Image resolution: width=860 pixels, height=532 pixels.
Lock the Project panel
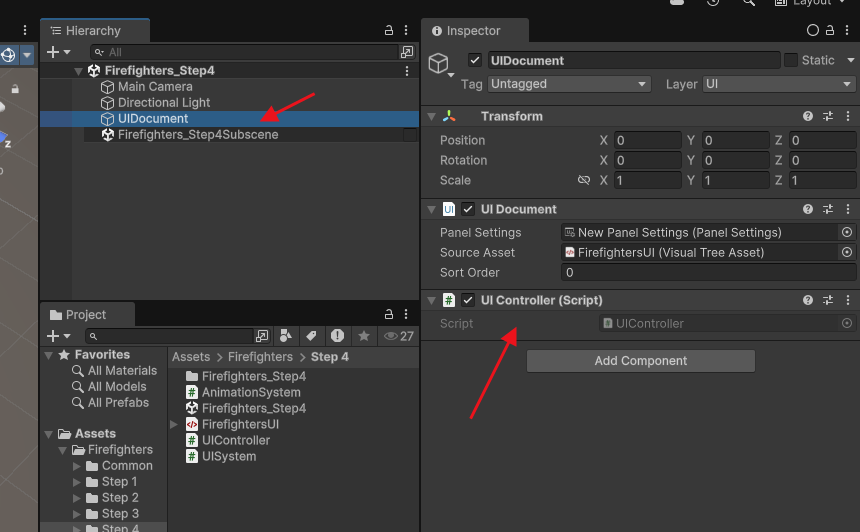point(388,314)
